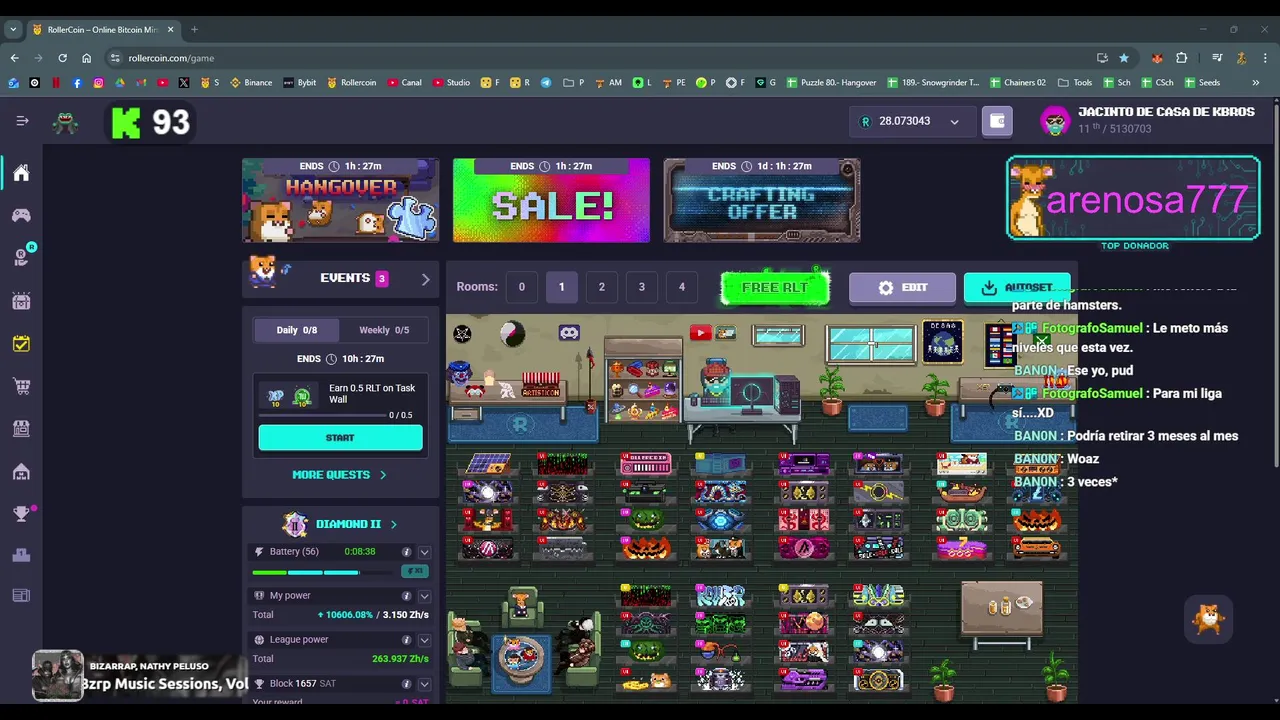Click the Block 1657 info icon
This screenshot has height=720, width=1280.
(406, 684)
